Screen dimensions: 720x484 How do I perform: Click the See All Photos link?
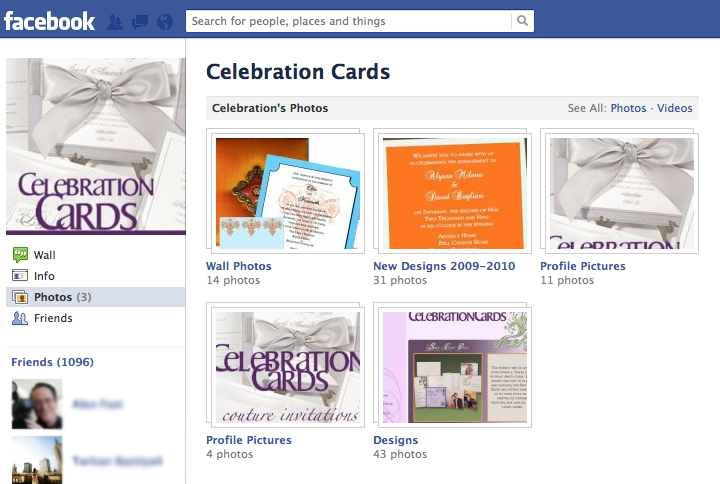pos(628,108)
